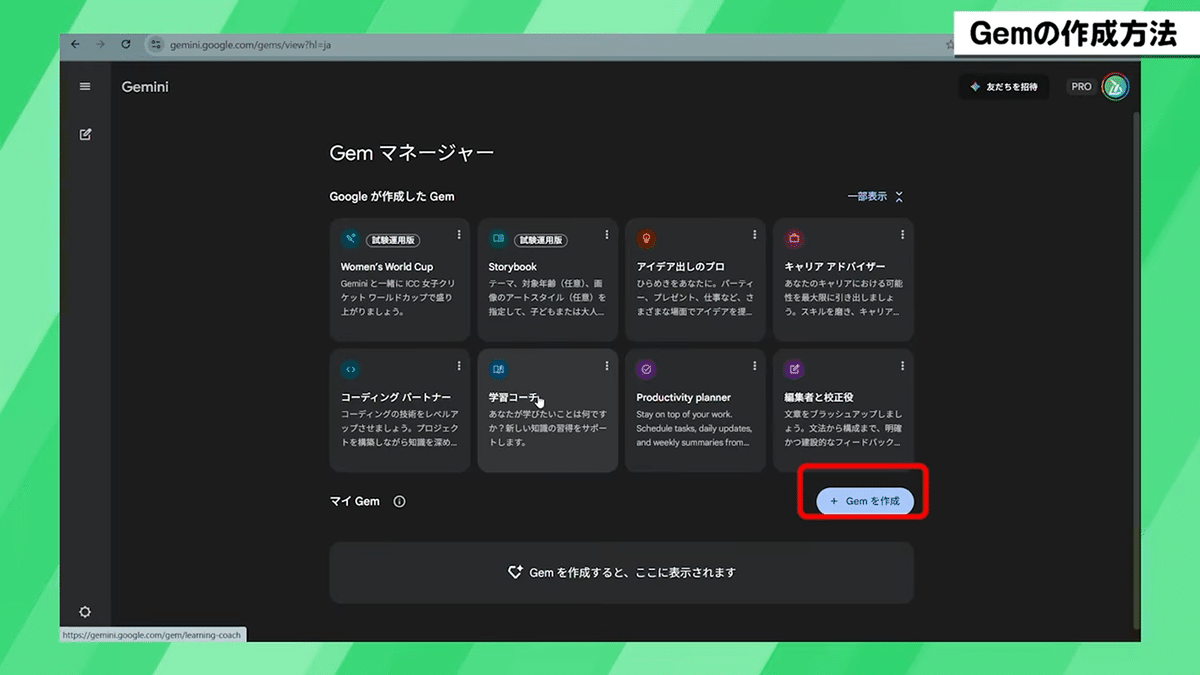
Task: Select the code icon on コーディング パートナー
Action: [x=350, y=369]
